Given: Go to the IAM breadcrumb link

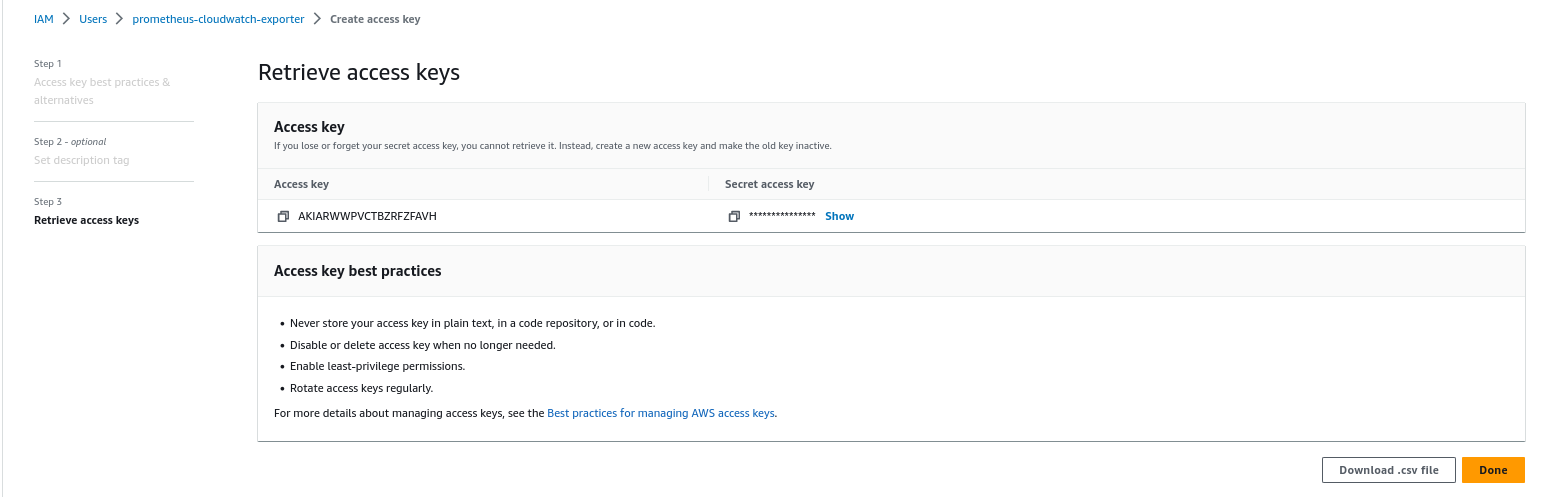Looking at the screenshot, I should 44,19.
